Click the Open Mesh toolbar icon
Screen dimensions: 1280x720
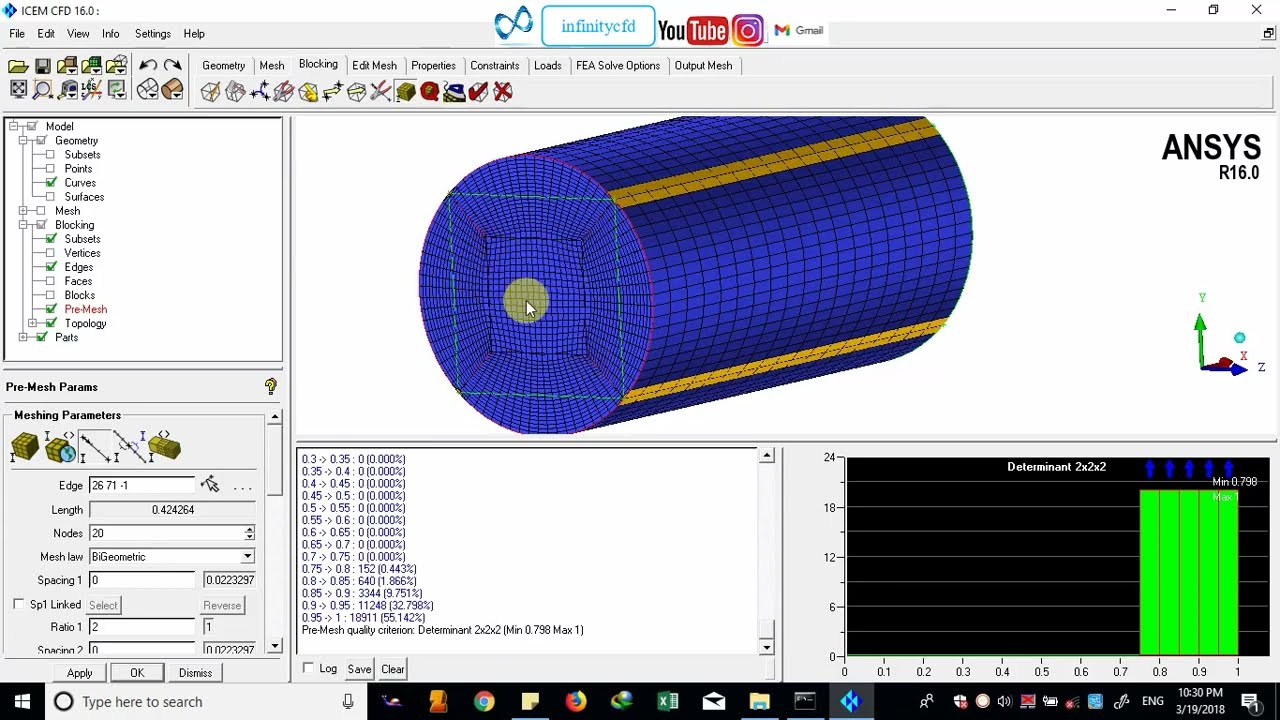92,66
